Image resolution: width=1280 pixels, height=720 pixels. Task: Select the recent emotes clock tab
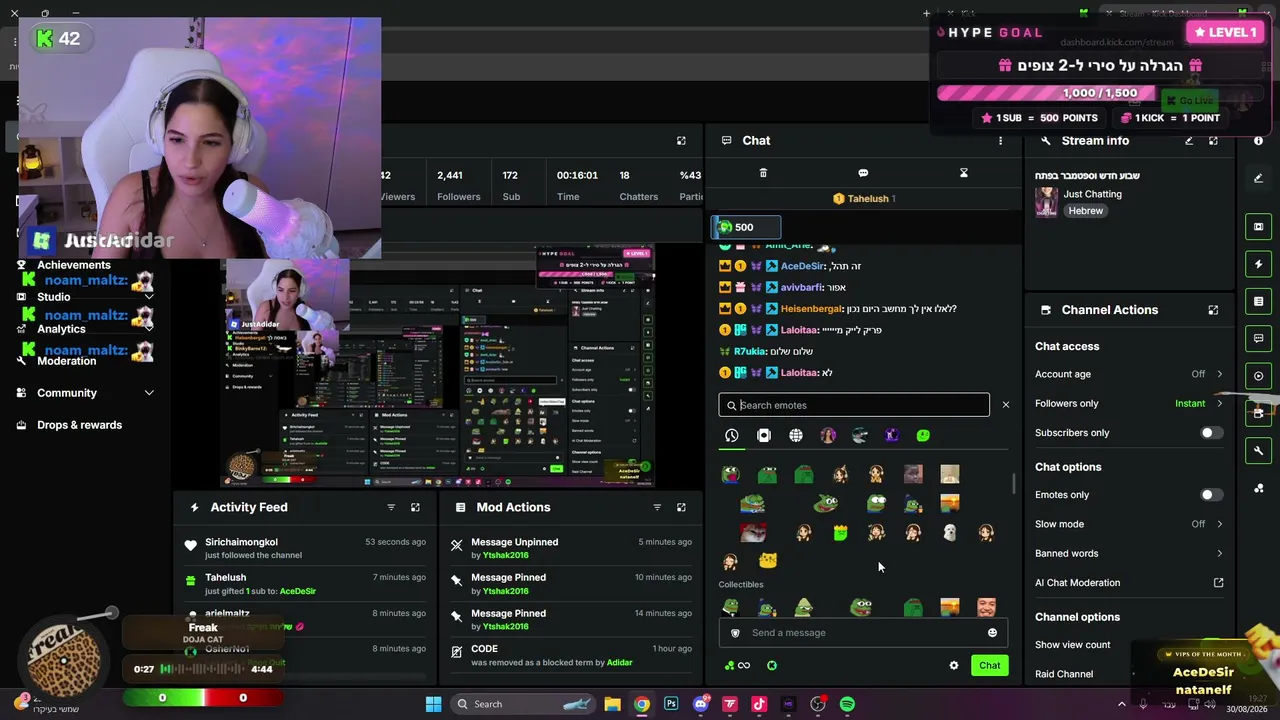click(732, 436)
